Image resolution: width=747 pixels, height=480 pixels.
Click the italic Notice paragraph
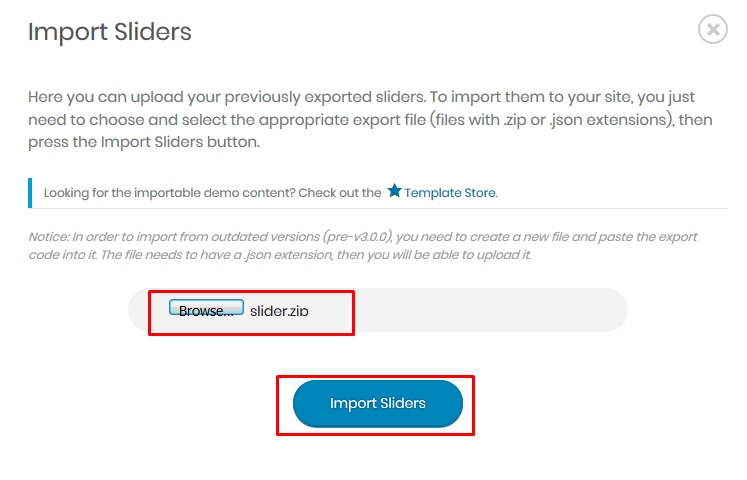pos(363,246)
